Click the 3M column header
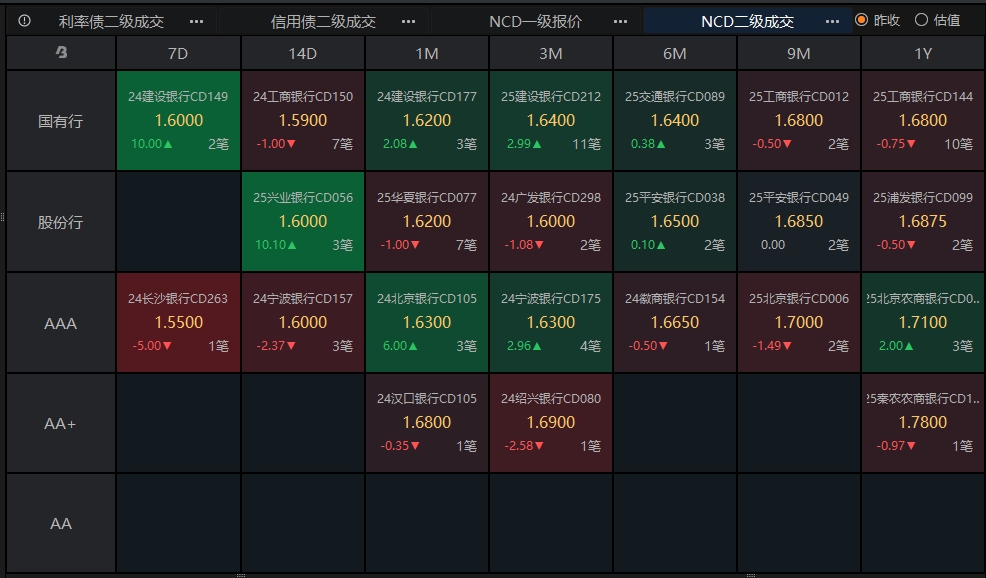 point(551,53)
